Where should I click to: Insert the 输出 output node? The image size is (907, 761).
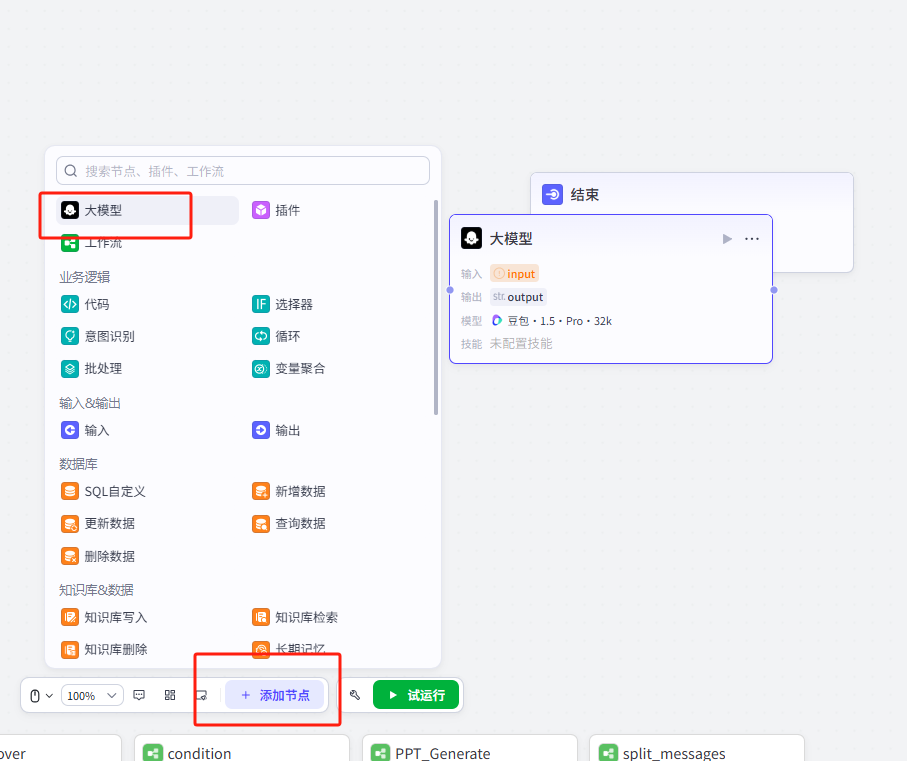pos(276,430)
